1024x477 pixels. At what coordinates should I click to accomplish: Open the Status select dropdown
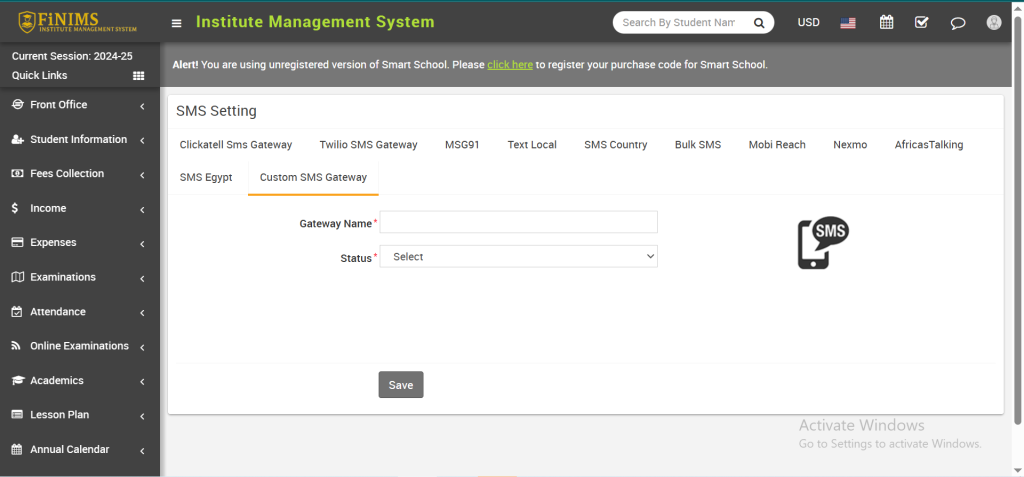[518, 257]
